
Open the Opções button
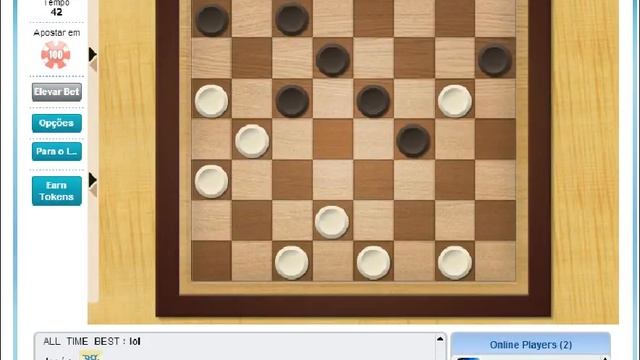[x=57, y=123]
